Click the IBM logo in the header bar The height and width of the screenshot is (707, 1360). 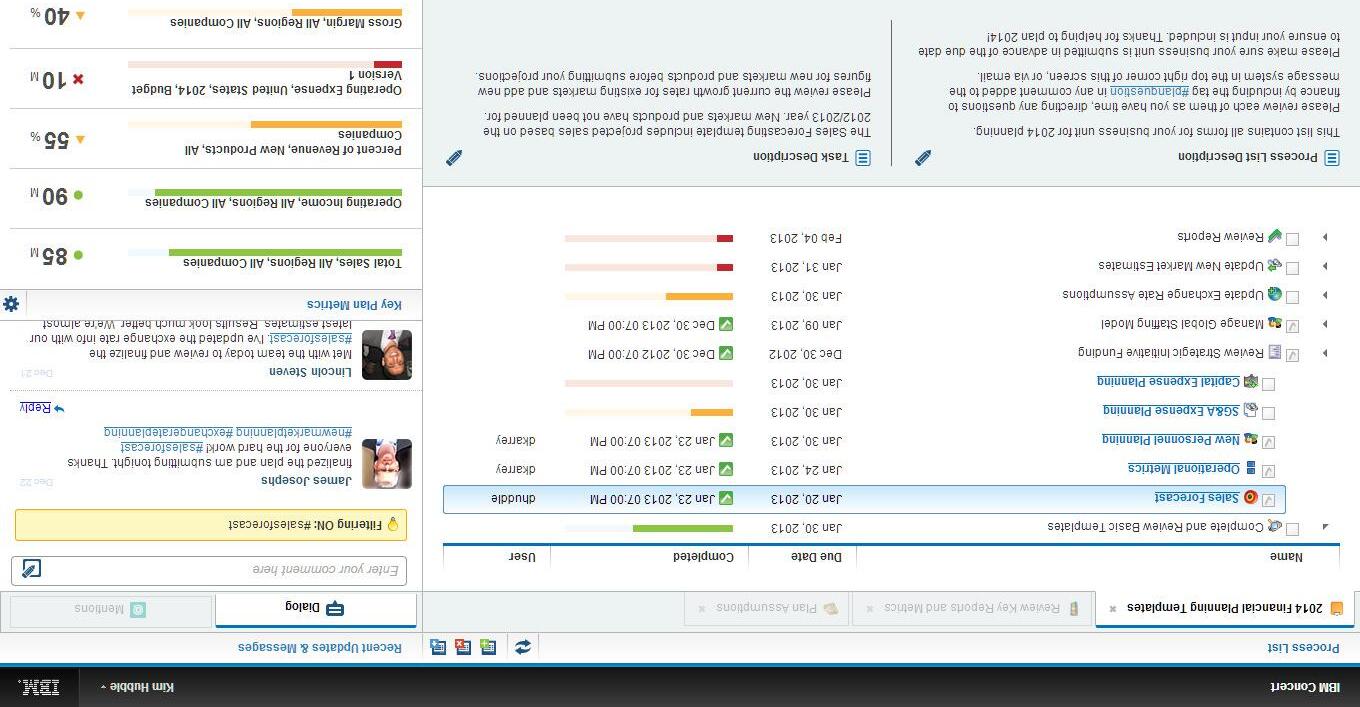tap(41, 687)
